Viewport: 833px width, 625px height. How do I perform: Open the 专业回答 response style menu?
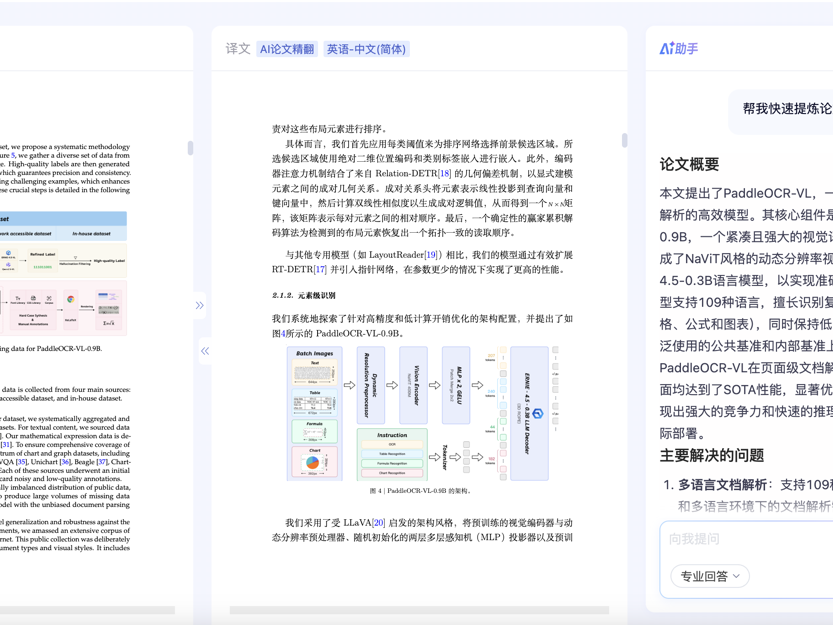[710, 577]
